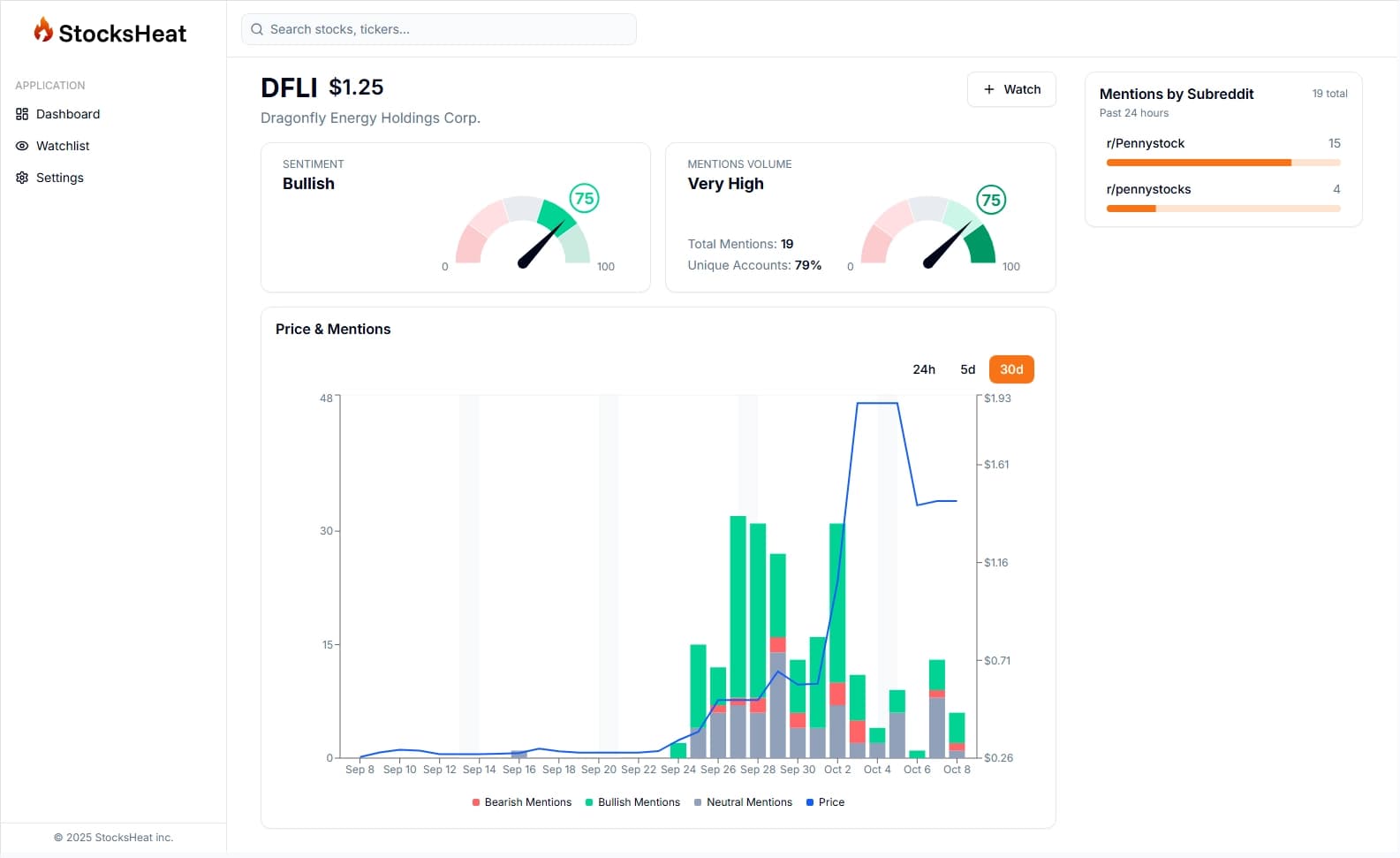Click the r/pennystocks mentions progress bar
Screen dimensions: 1400x858
[x=1223, y=209]
